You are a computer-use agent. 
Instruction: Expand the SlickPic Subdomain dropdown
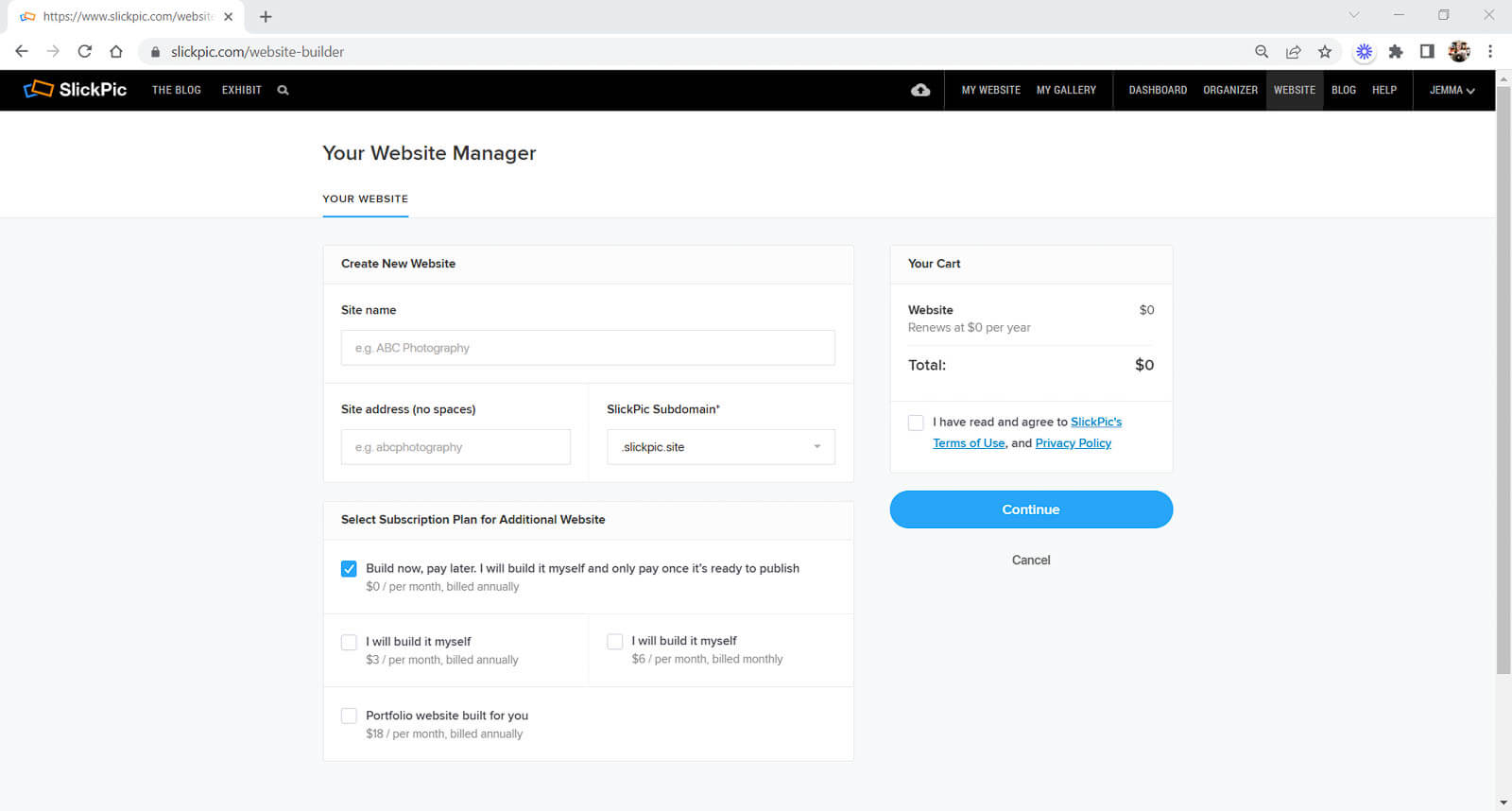(720, 447)
